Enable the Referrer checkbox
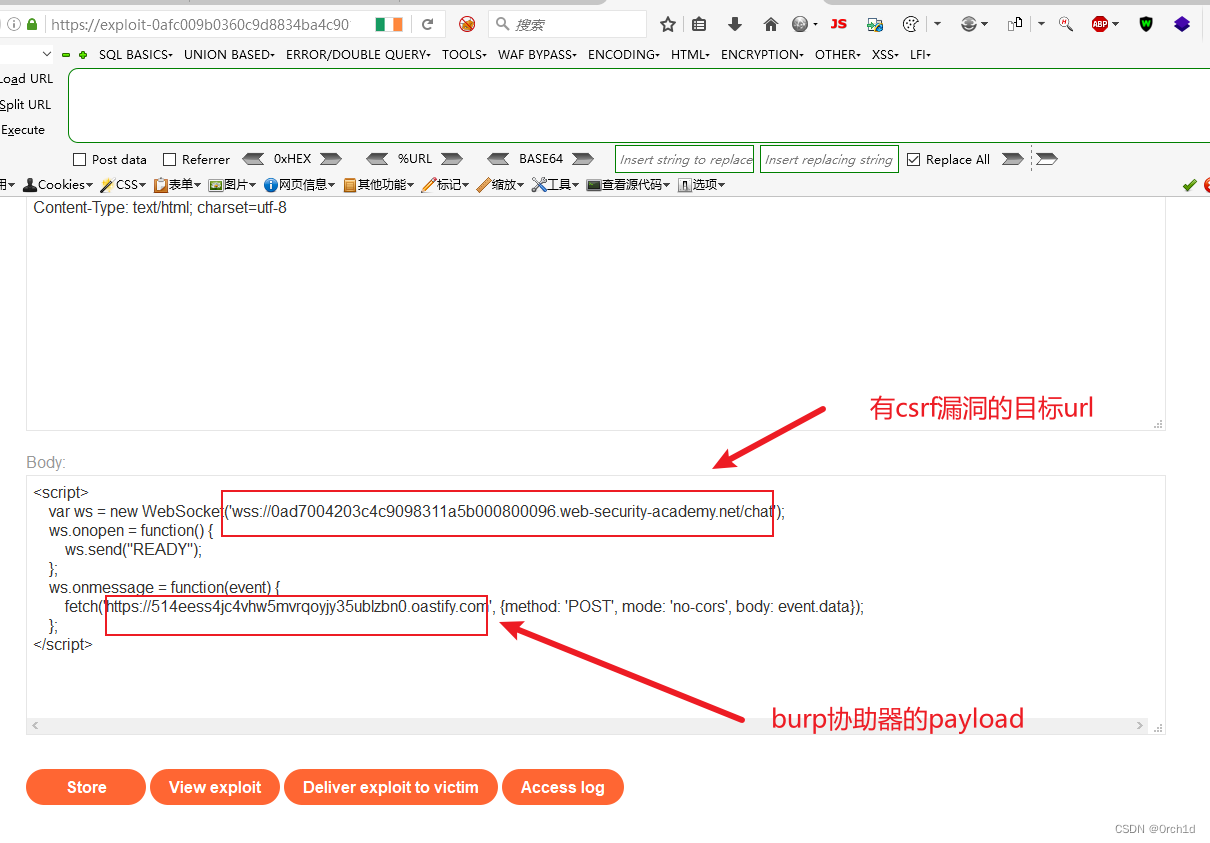 (x=169, y=160)
